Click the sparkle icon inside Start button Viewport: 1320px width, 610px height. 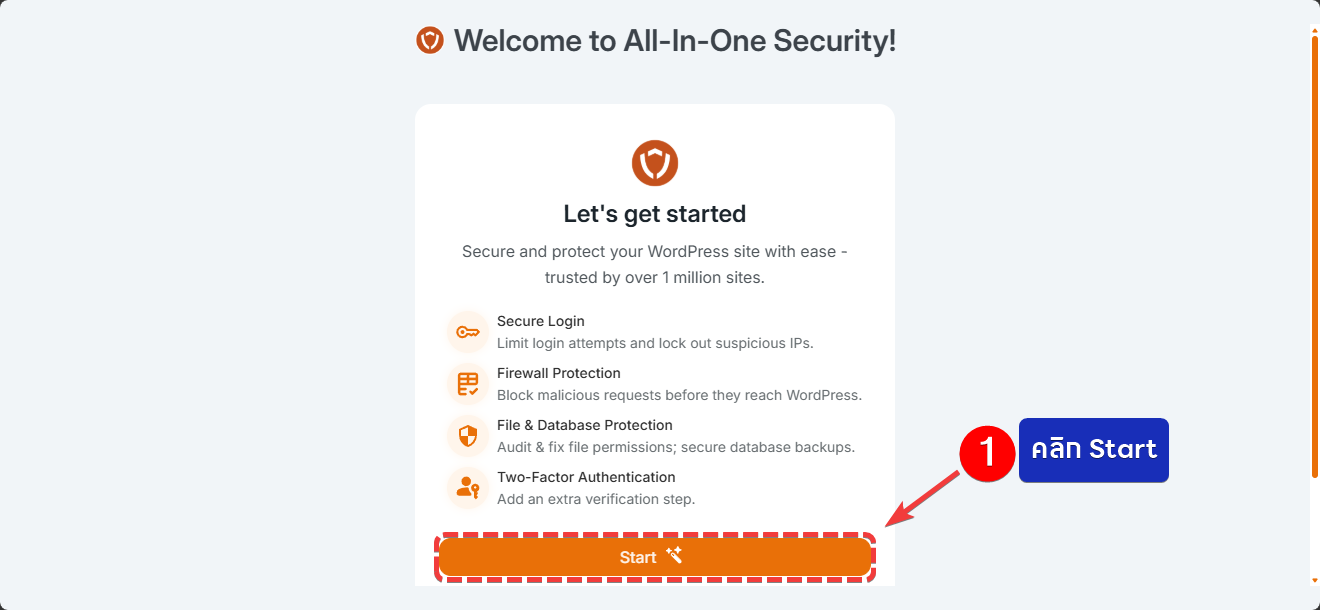[x=674, y=555]
